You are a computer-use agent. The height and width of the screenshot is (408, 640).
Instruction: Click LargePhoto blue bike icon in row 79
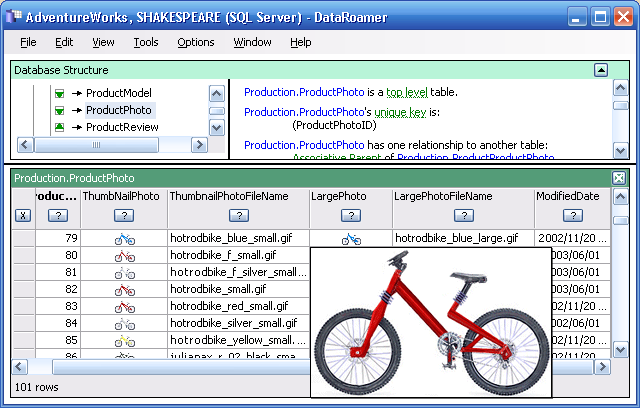coord(351,239)
